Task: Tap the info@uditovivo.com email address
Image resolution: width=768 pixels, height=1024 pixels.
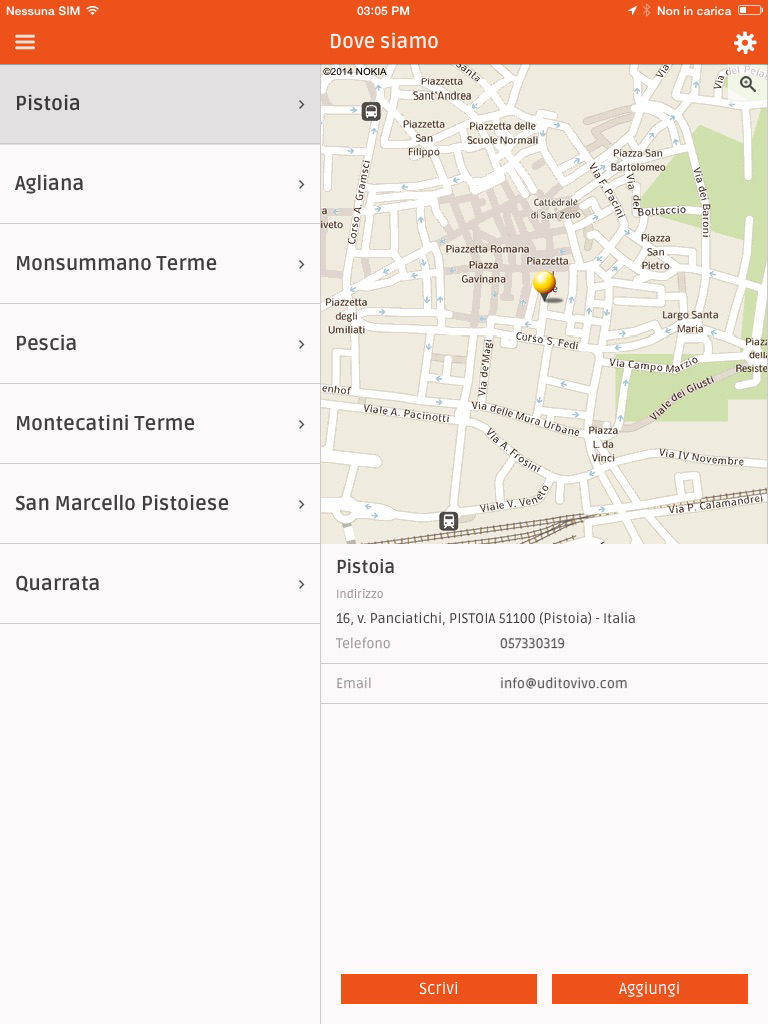Action: coord(564,683)
